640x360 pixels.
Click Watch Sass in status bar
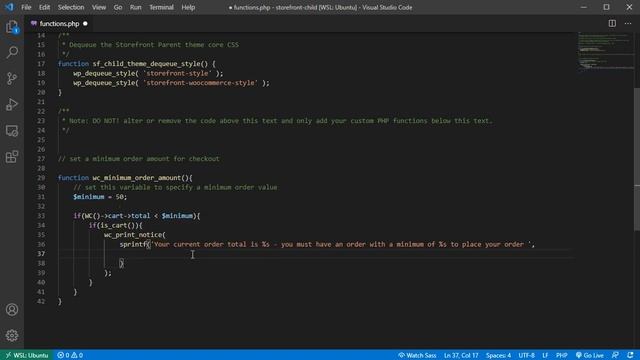click(x=417, y=355)
